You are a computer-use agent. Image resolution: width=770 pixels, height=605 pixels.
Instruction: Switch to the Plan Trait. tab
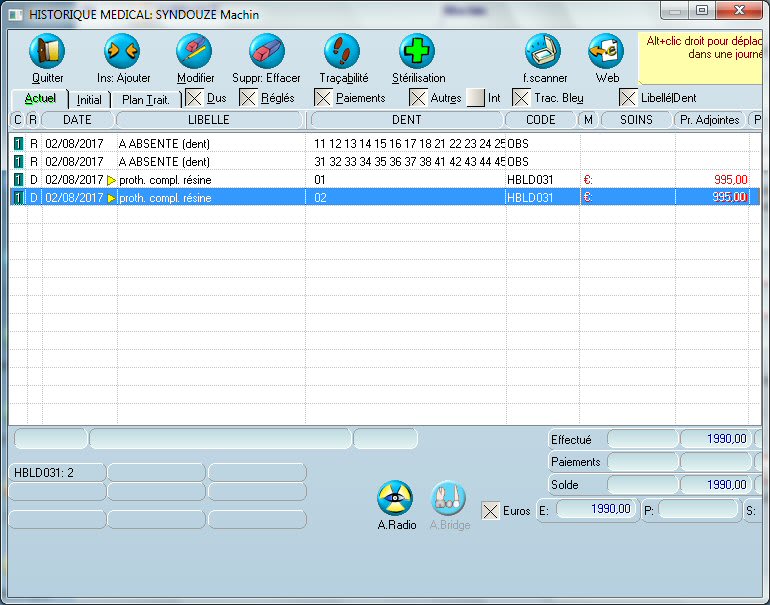[x=145, y=100]
